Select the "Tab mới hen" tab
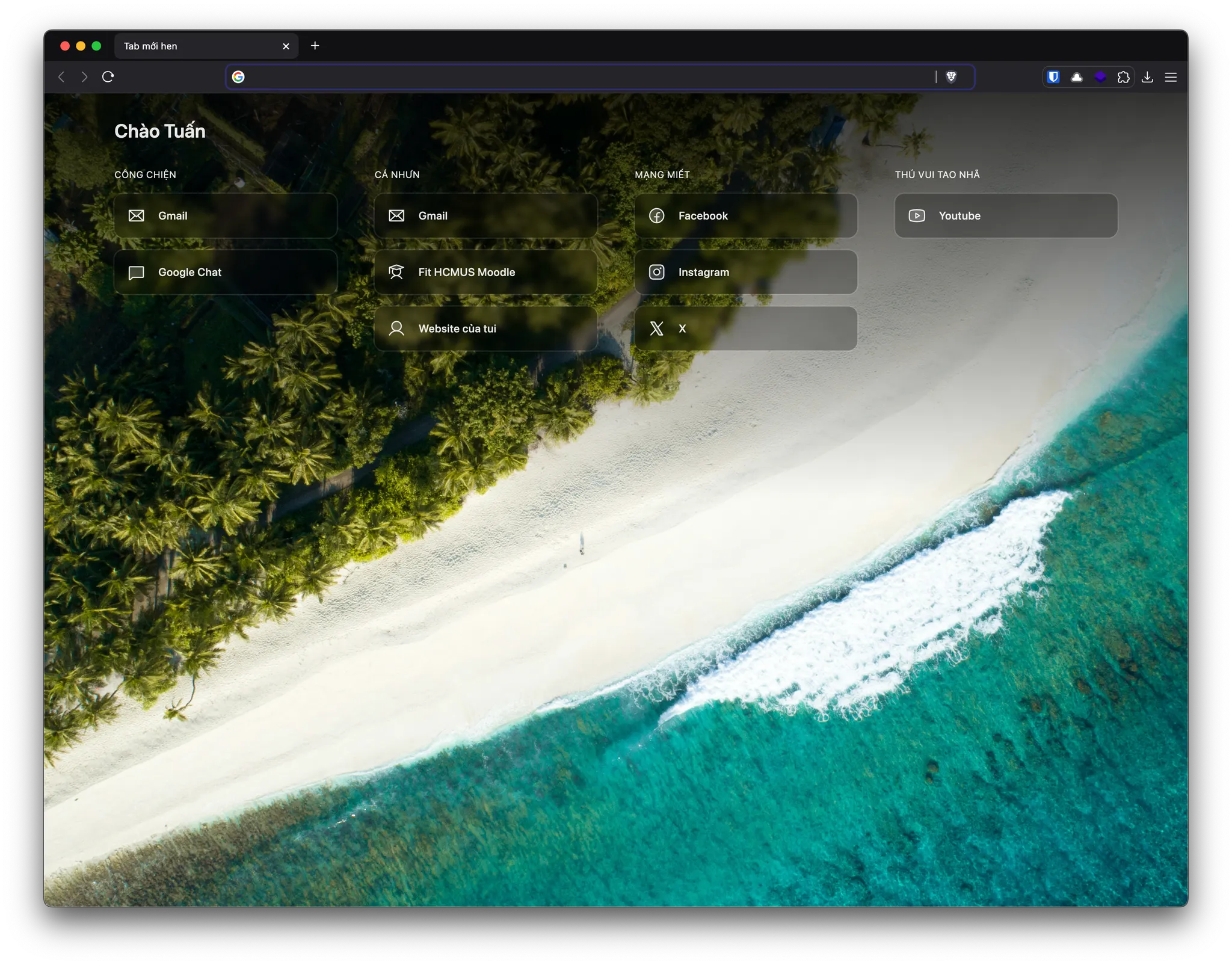Image resolution: width=1232 pixels, height=965 pixels. click(x=192, y=46)
